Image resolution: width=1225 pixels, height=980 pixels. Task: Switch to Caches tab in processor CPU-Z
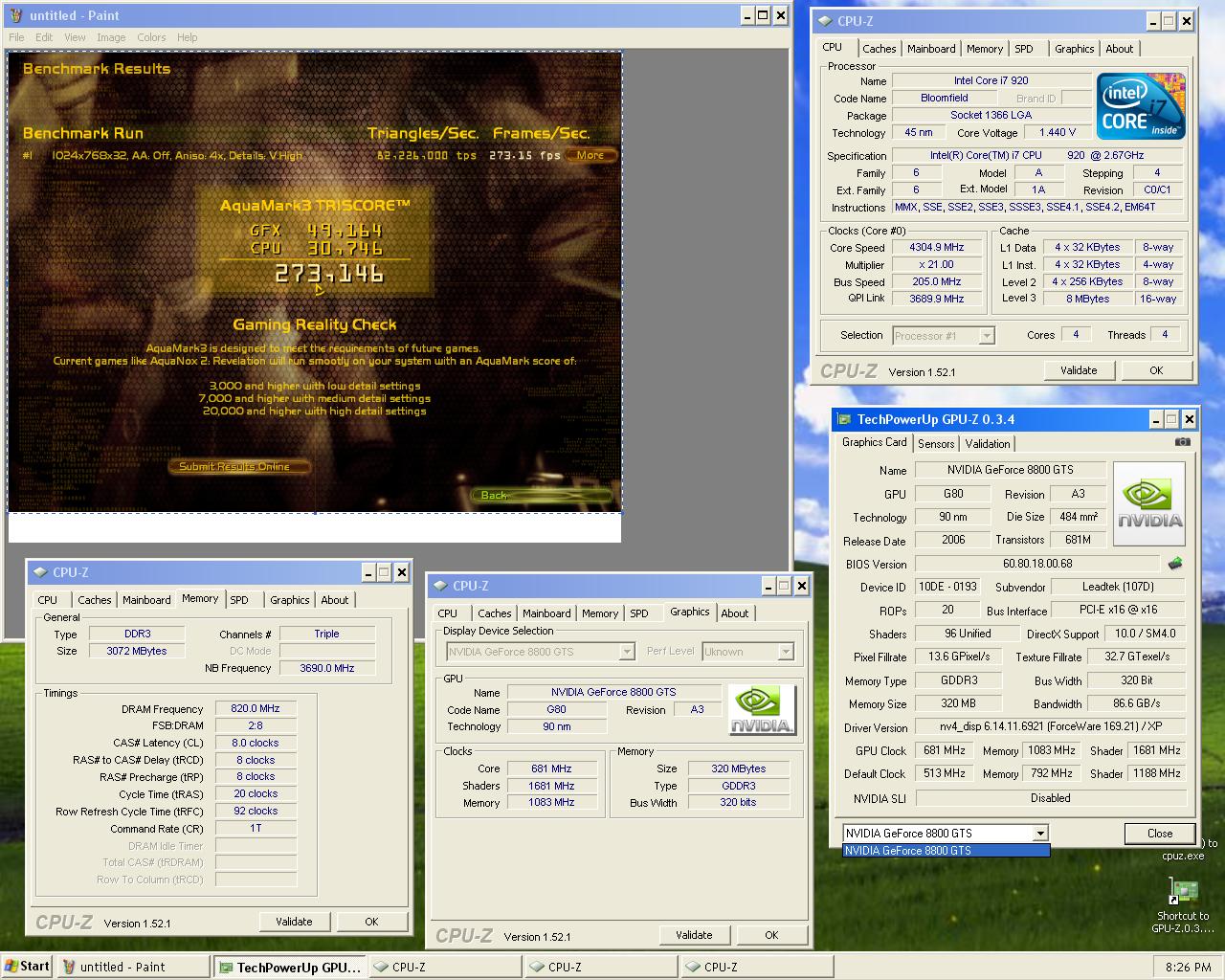tap(879, 49)
